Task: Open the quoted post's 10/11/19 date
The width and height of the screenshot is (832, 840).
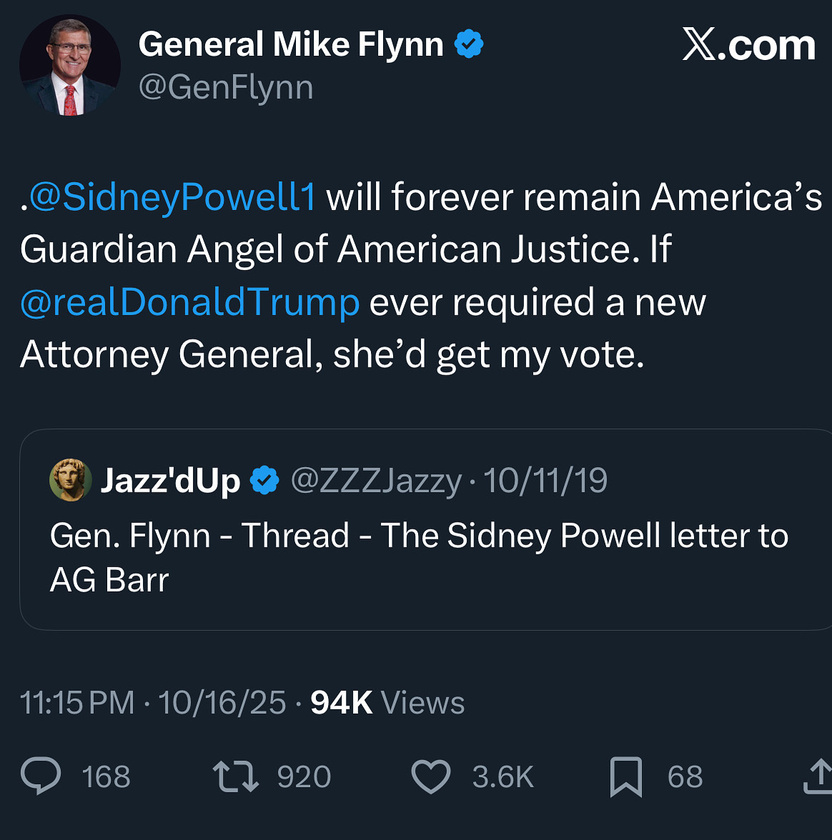Action: (x=546, y=481)
